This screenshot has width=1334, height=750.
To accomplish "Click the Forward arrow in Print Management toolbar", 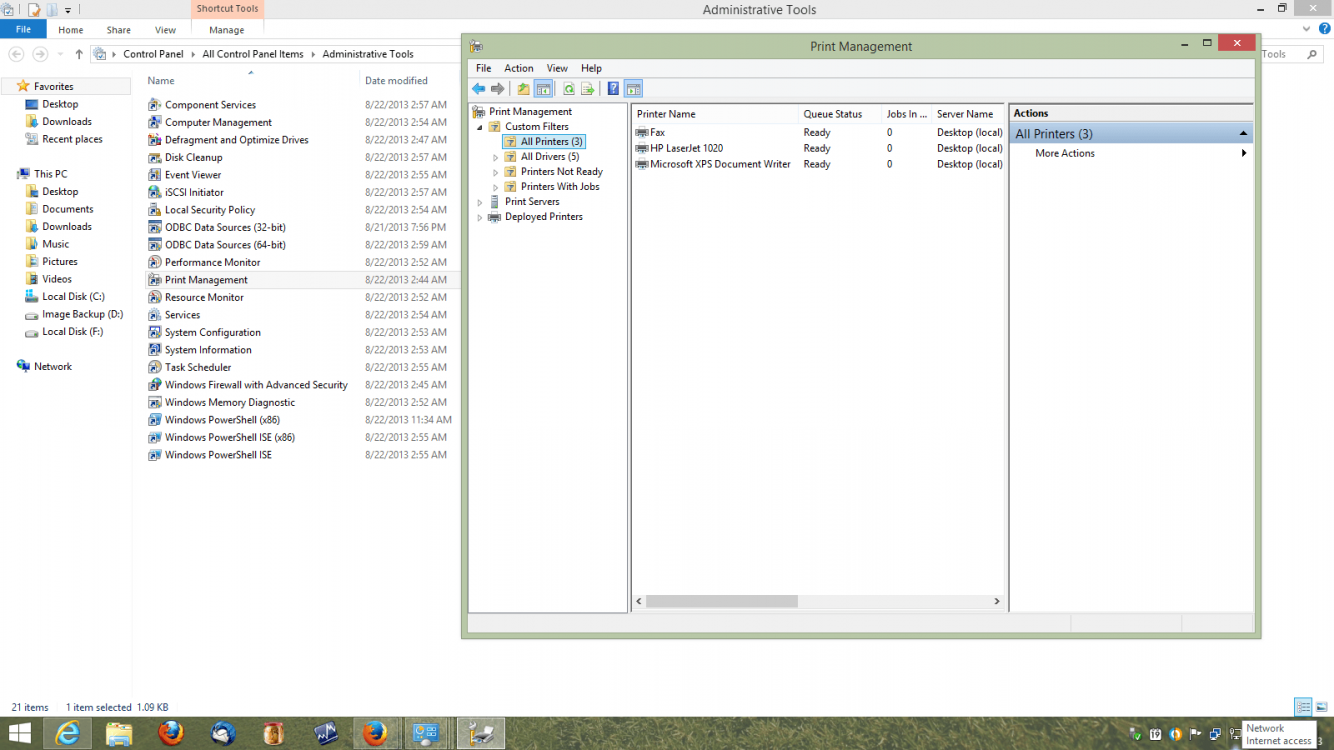I will (x=497, y=89).
